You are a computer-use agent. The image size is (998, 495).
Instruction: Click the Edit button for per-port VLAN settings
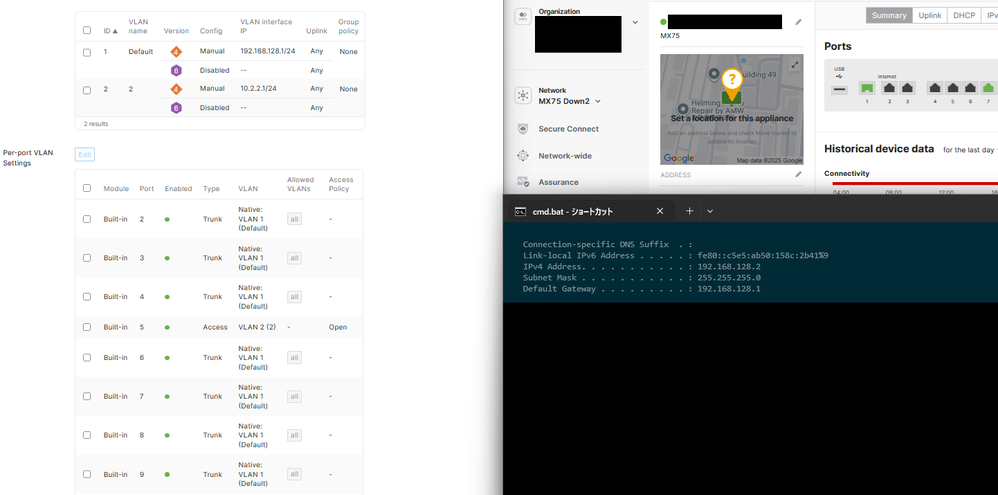[85, 154]
